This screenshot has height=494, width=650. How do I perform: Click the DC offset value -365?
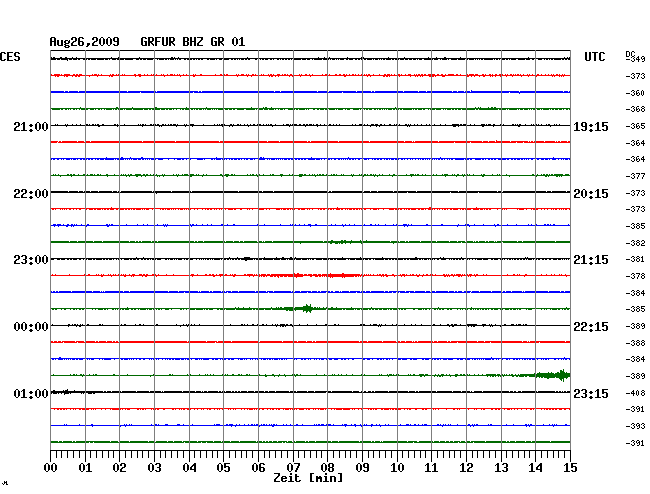tap(635, 126)
